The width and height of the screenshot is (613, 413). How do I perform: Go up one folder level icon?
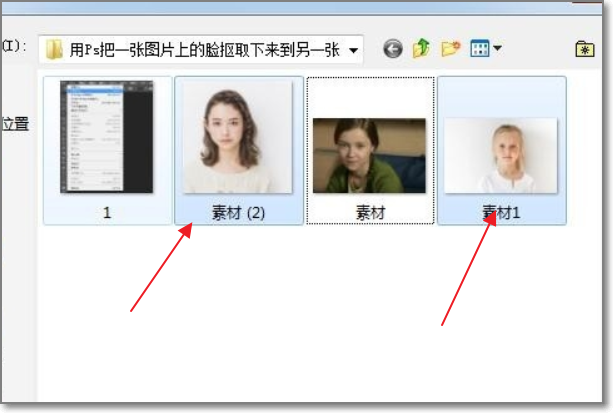click(421, 48)
